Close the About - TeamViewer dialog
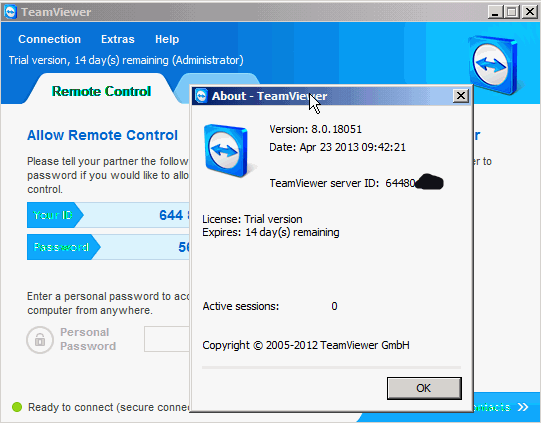The height and width of the screenshot is (423, 541). coord(461,96)
